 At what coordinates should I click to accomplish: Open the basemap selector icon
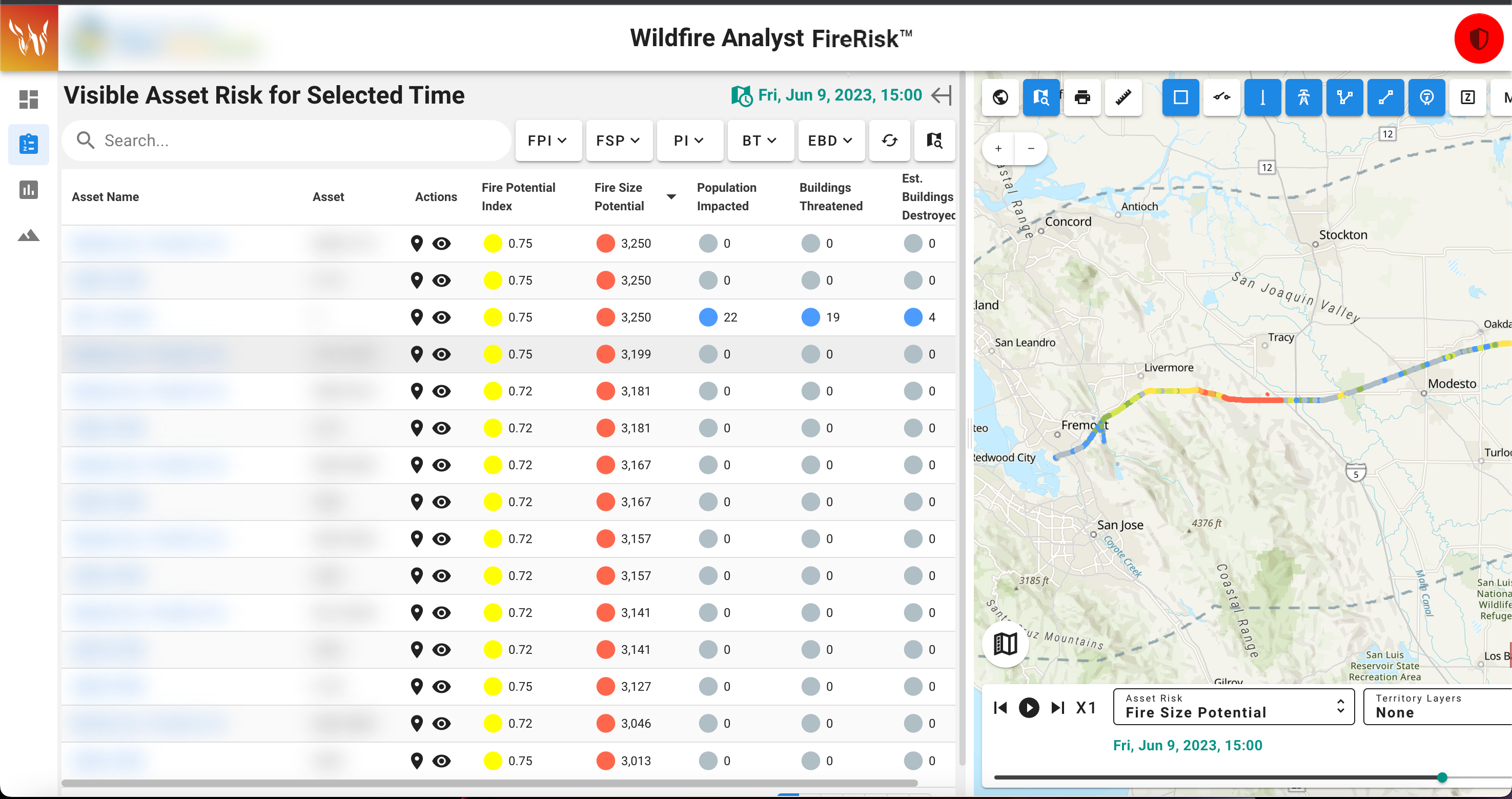click(x=1005, y=644)
